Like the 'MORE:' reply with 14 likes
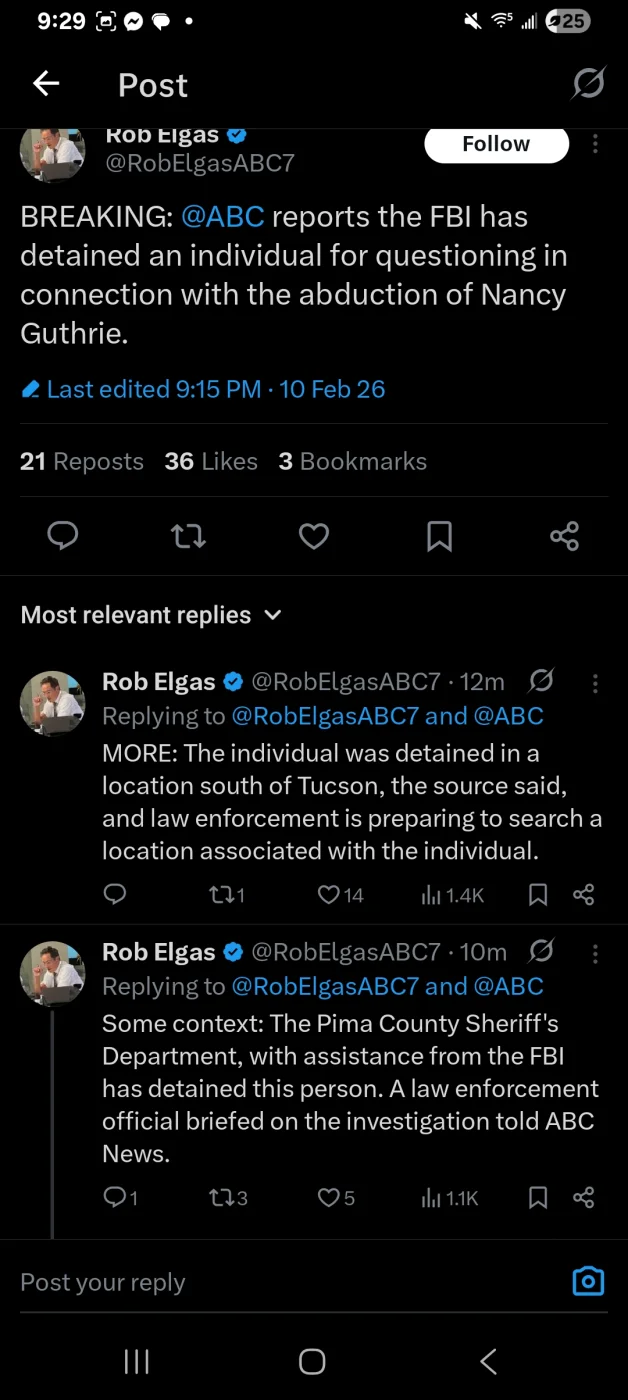 [329, 895]
